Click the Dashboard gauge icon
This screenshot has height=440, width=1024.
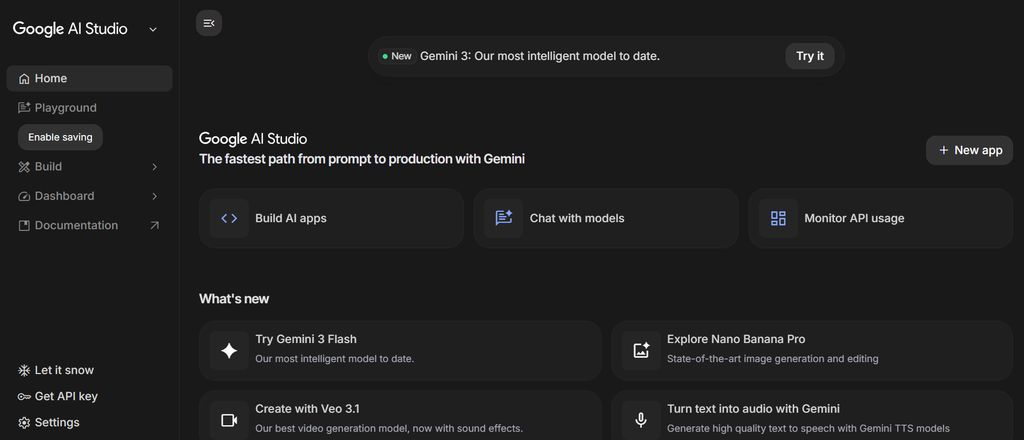24,196
